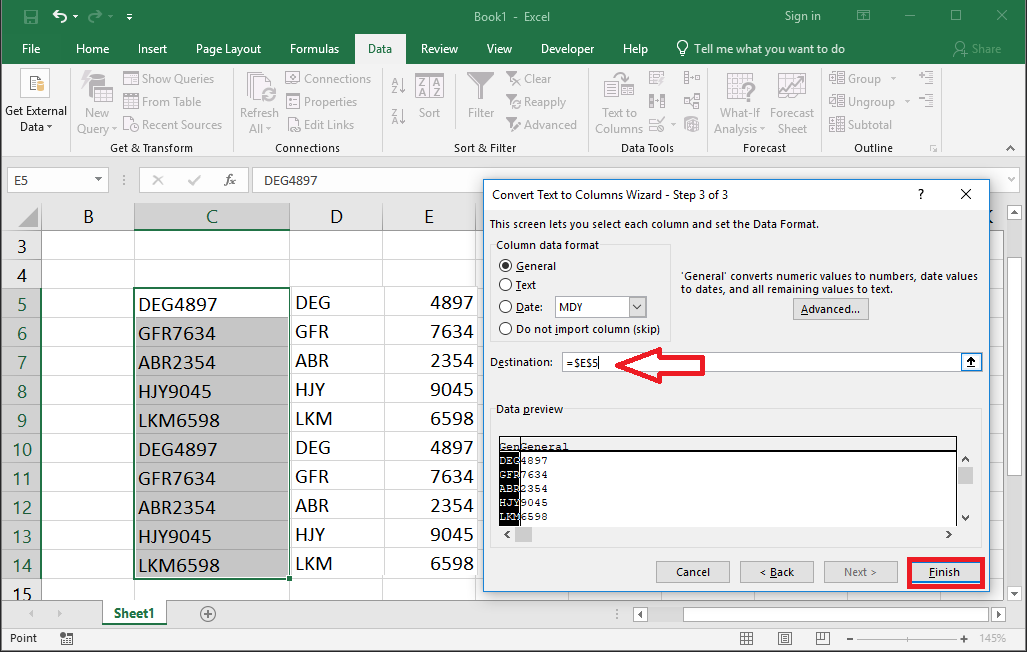
Task: Select the General data format option
Action: point(506,266)
